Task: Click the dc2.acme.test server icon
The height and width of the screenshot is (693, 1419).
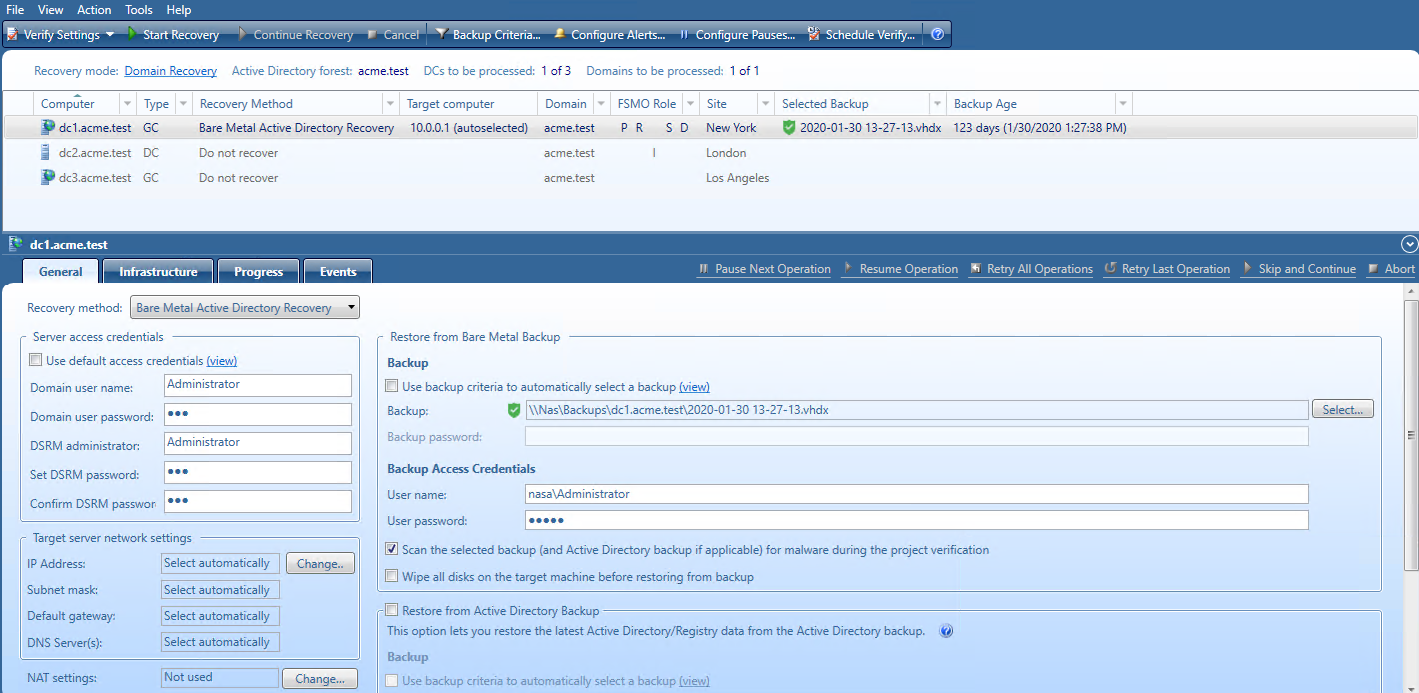Action: (45, 152)
